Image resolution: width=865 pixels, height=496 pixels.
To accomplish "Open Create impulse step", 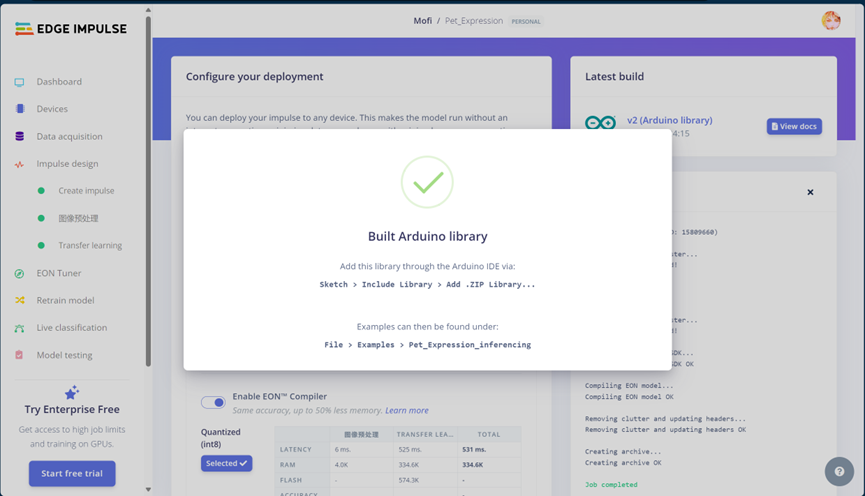I will [x=86, y=191].
